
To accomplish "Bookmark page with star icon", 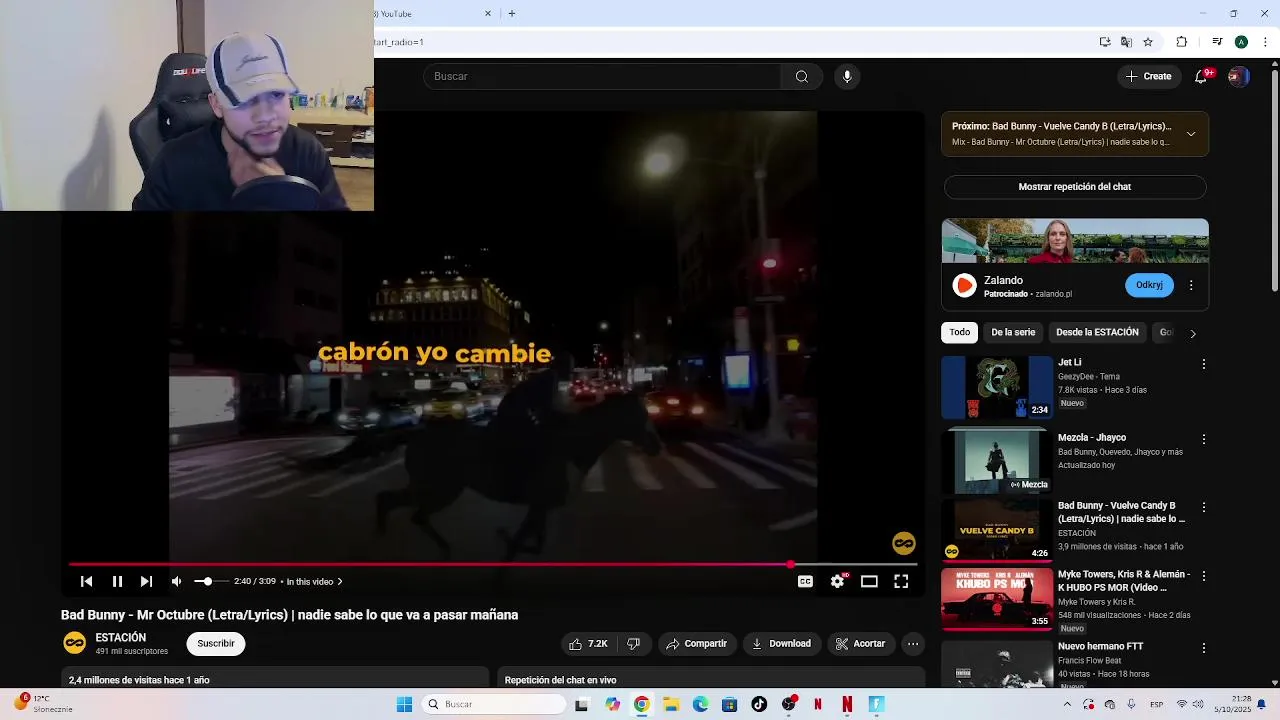I will (x=1148, y=42).
